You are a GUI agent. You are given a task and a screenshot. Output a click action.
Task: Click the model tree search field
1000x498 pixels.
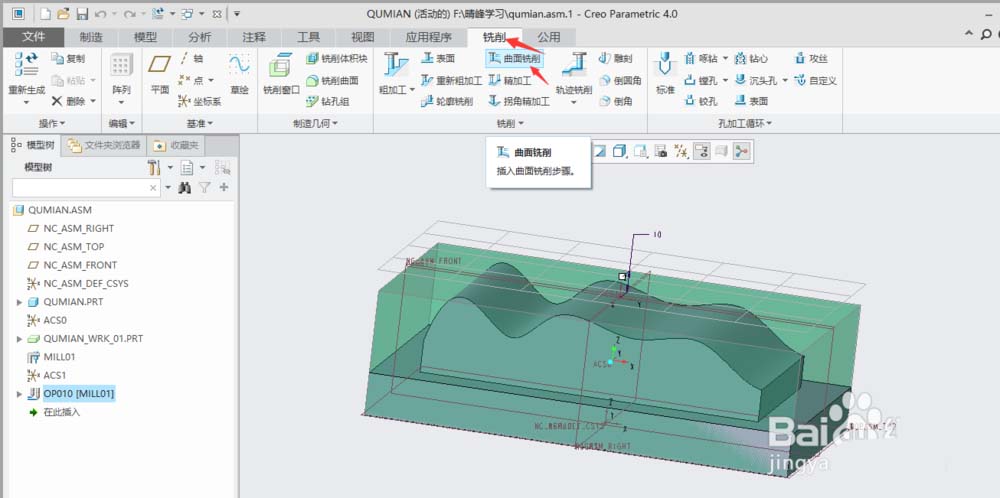(x=86, y=187)
